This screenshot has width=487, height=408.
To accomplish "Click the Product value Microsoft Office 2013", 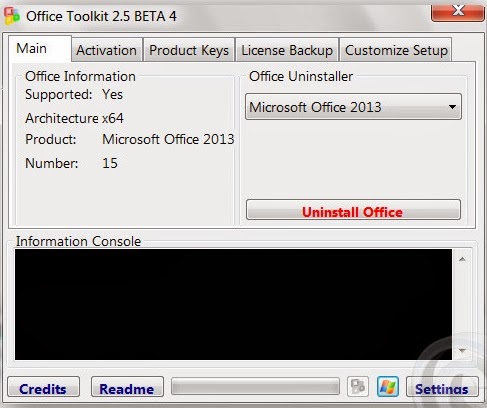I will 168,139.
